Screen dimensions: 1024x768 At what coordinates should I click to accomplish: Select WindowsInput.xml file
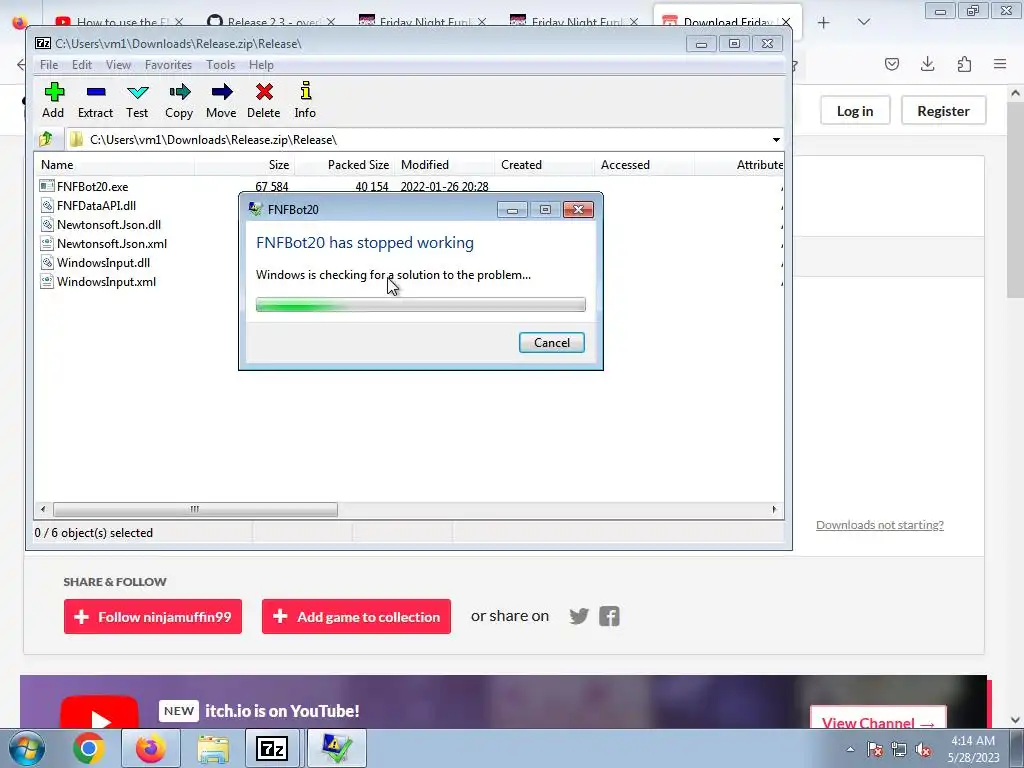click(x=106, y=281)
